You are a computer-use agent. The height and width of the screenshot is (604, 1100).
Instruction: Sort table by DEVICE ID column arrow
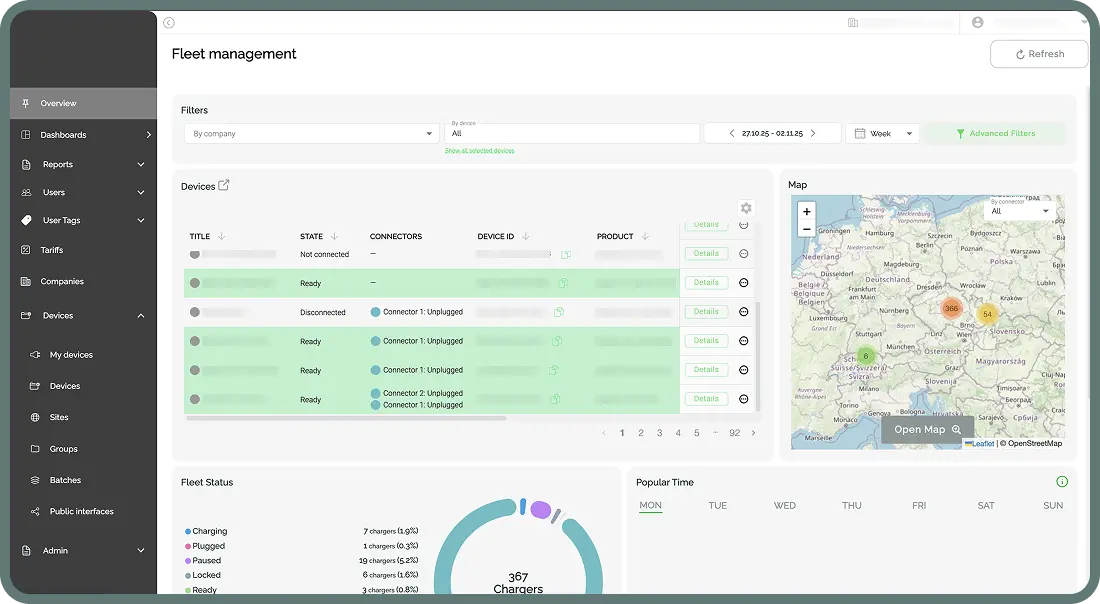point(525,236)
